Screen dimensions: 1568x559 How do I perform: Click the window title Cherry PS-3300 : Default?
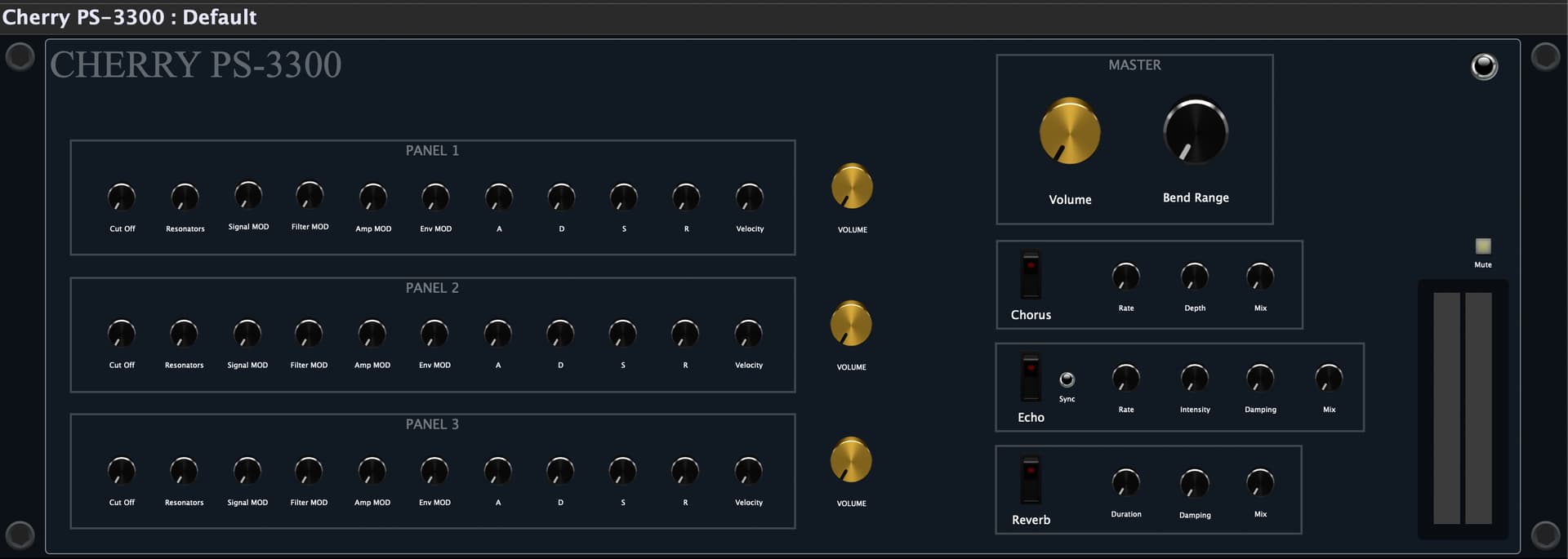pos(130,17)
